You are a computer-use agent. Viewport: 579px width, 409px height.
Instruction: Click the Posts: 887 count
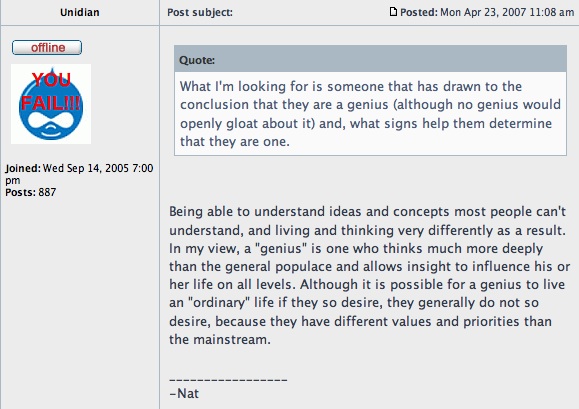click(31, 192)
